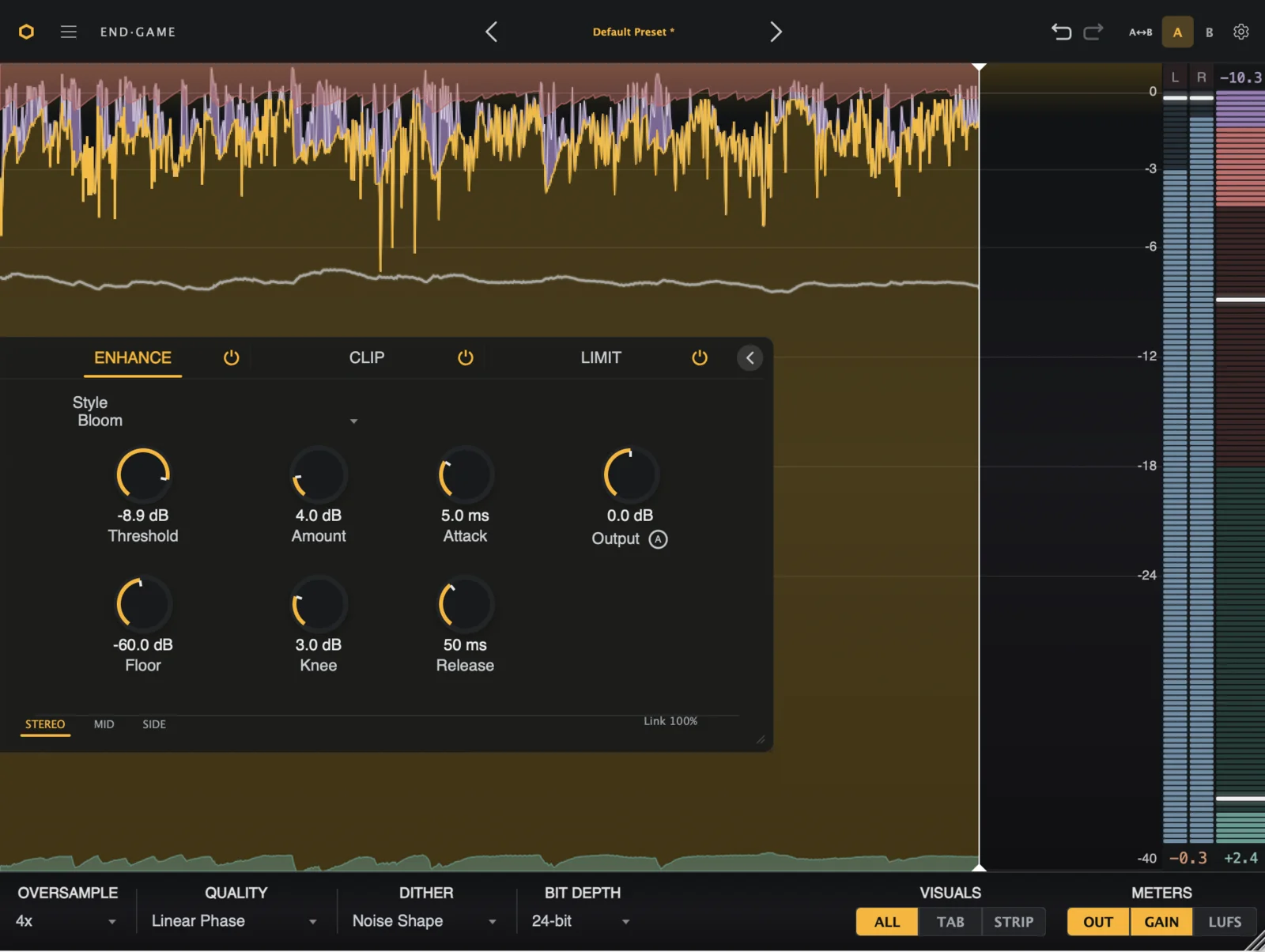
Task: Open the Oversample 4x dropdown
Action: point(66,921)
